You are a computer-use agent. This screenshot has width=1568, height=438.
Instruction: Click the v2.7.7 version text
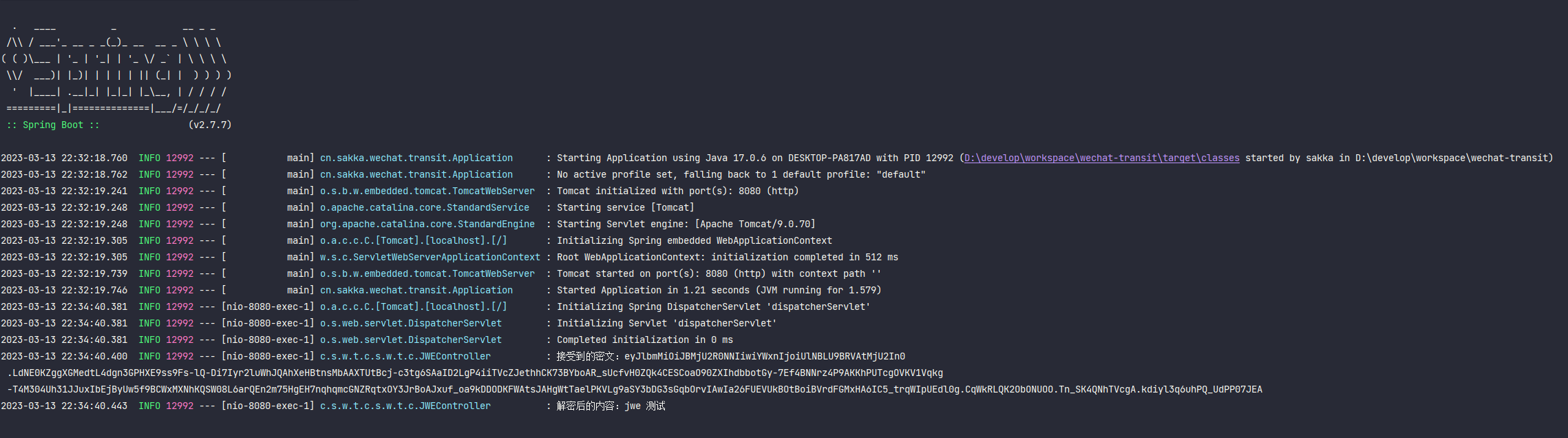coord(210,125)
